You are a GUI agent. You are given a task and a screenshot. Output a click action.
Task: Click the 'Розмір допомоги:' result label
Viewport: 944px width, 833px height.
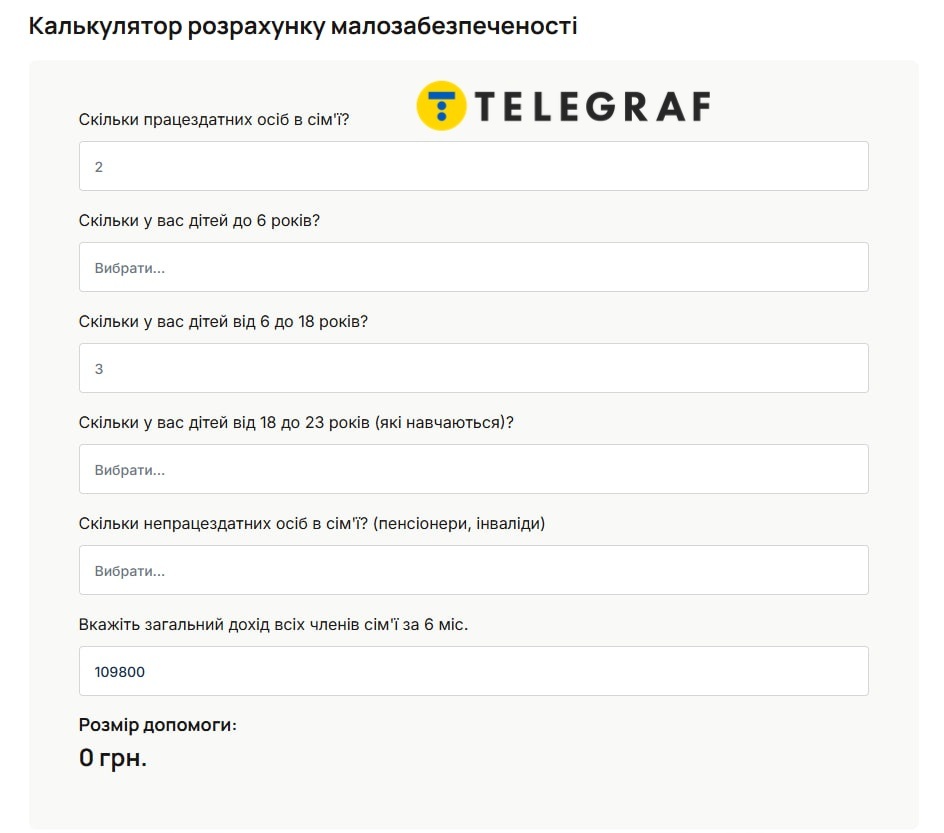[158, 724]
